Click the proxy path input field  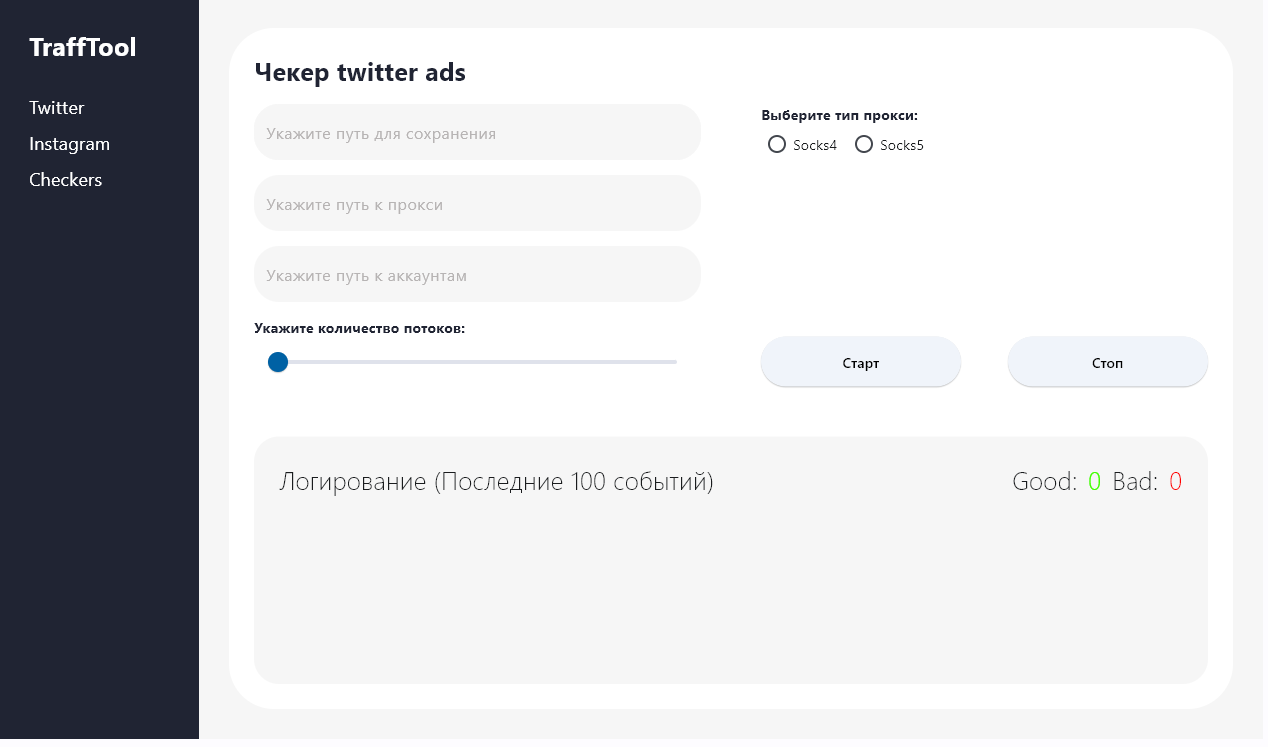[477, 204]
